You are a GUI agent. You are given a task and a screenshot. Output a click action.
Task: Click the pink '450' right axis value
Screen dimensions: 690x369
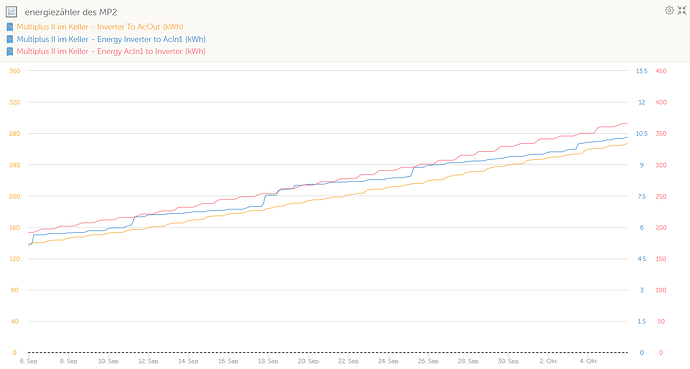point(661,71)
